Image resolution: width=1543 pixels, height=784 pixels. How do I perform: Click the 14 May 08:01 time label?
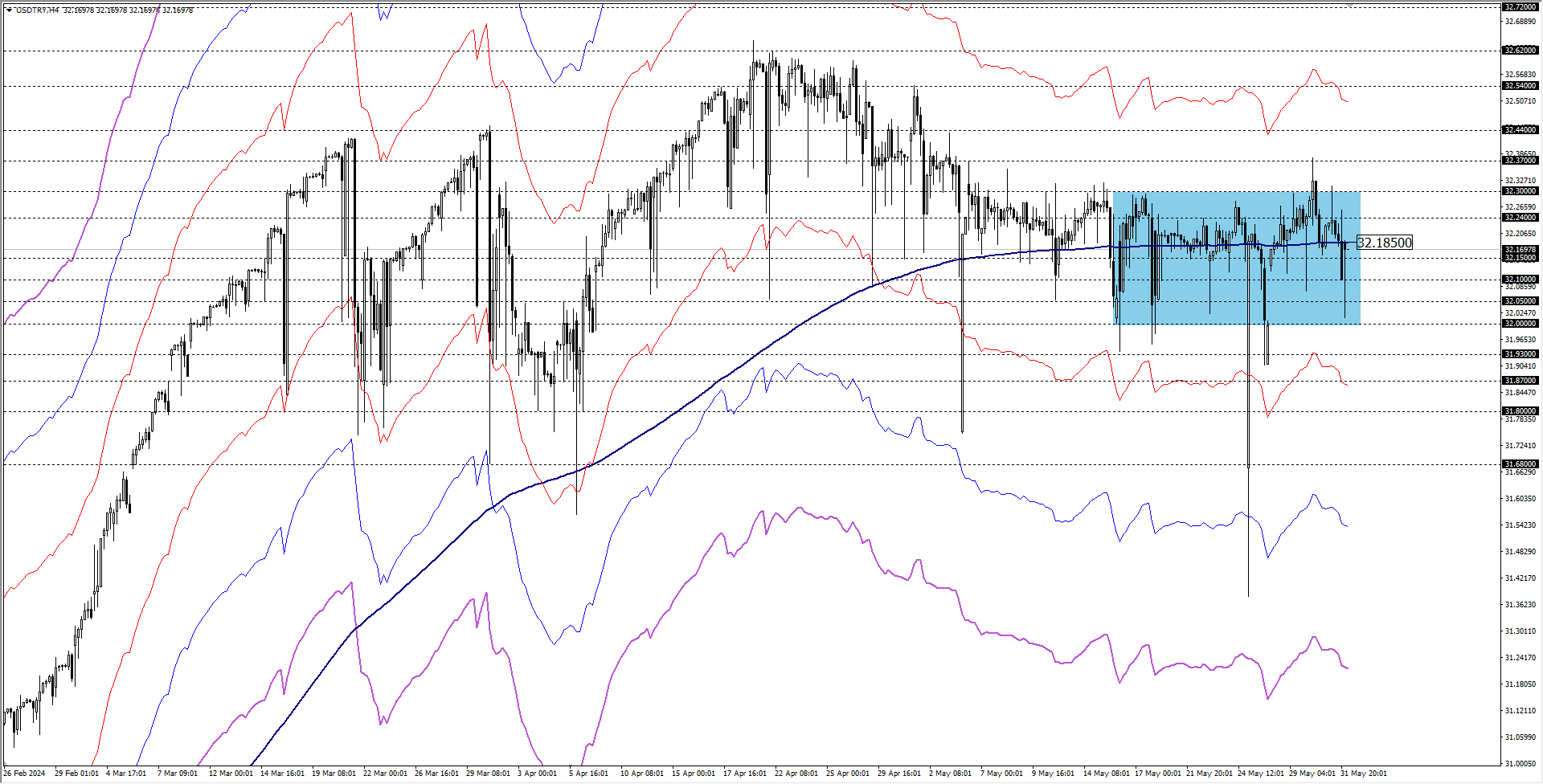click(x=1105, y=774)
